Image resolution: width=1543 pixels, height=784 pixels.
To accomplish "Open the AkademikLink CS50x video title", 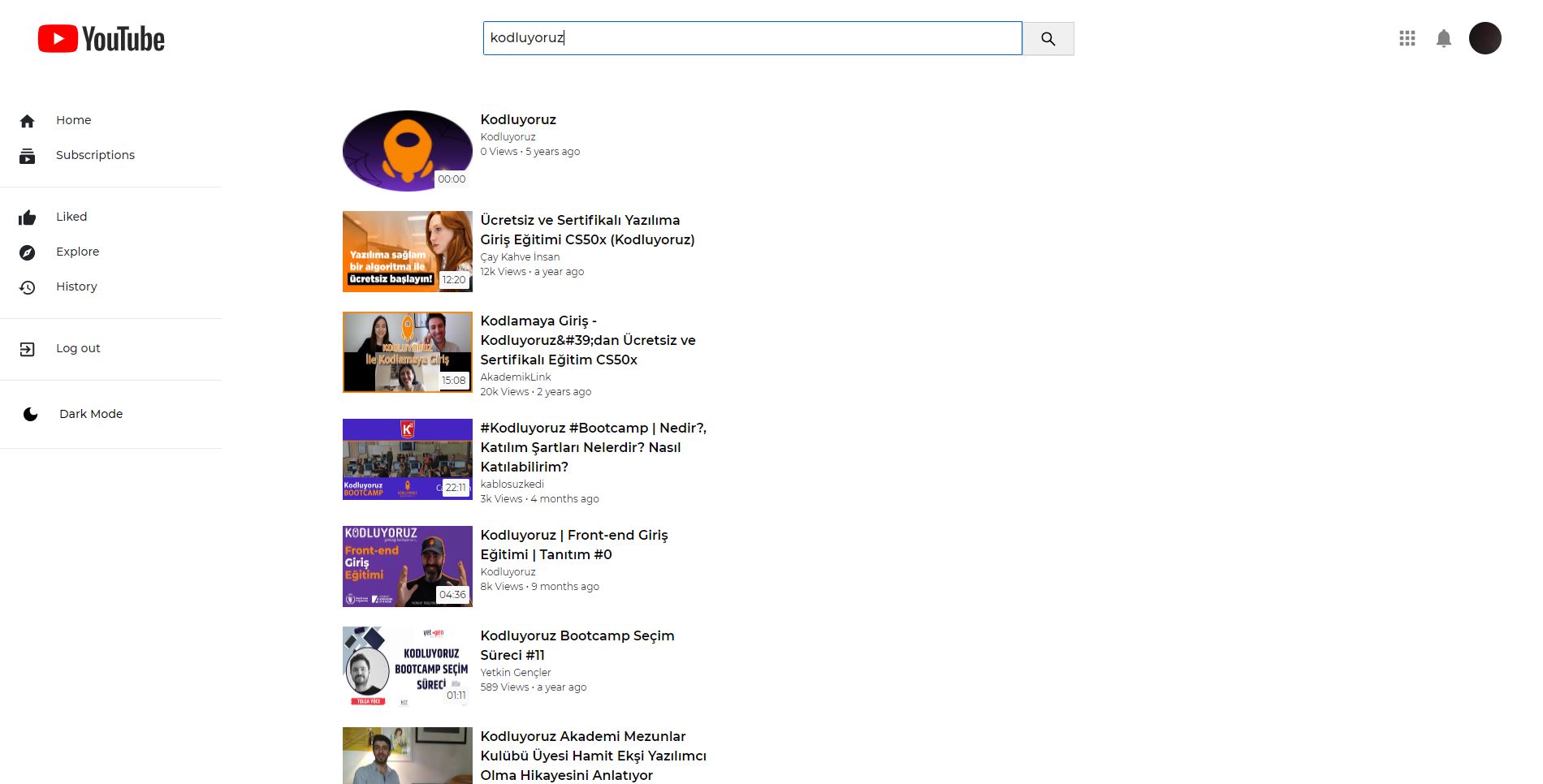I will click(x=587, y=340).
